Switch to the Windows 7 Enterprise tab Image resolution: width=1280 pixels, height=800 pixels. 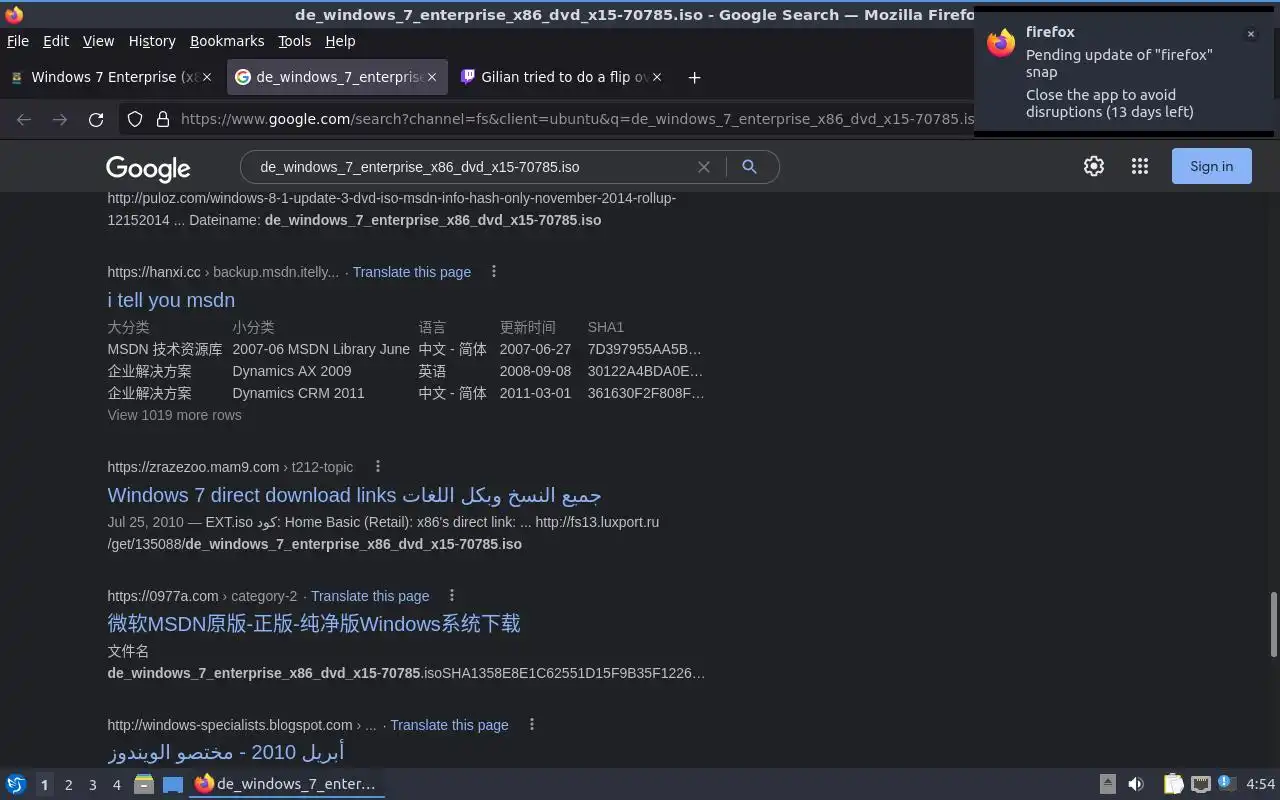[x=112, y=77]
